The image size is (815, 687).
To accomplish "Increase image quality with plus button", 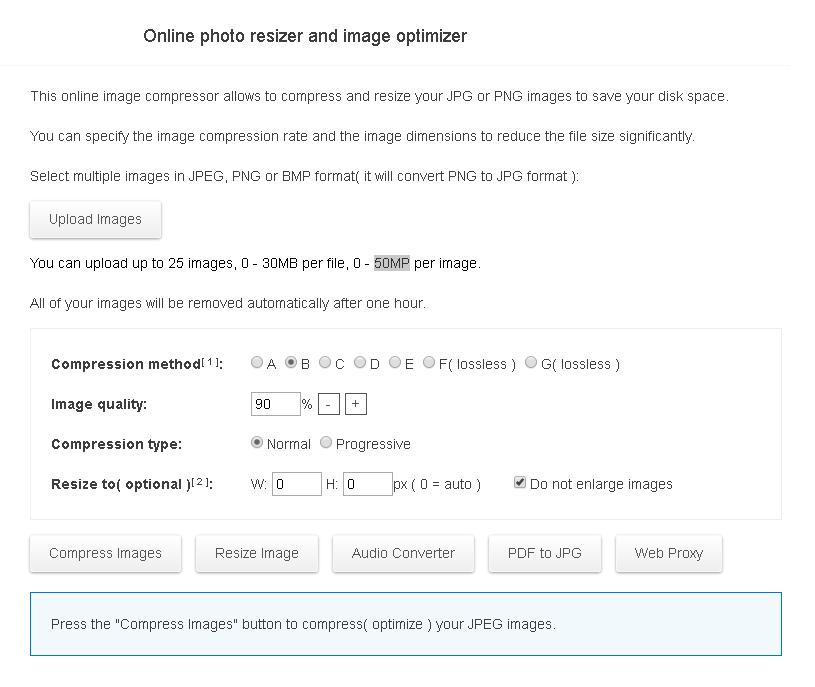I will pos(355,404).
